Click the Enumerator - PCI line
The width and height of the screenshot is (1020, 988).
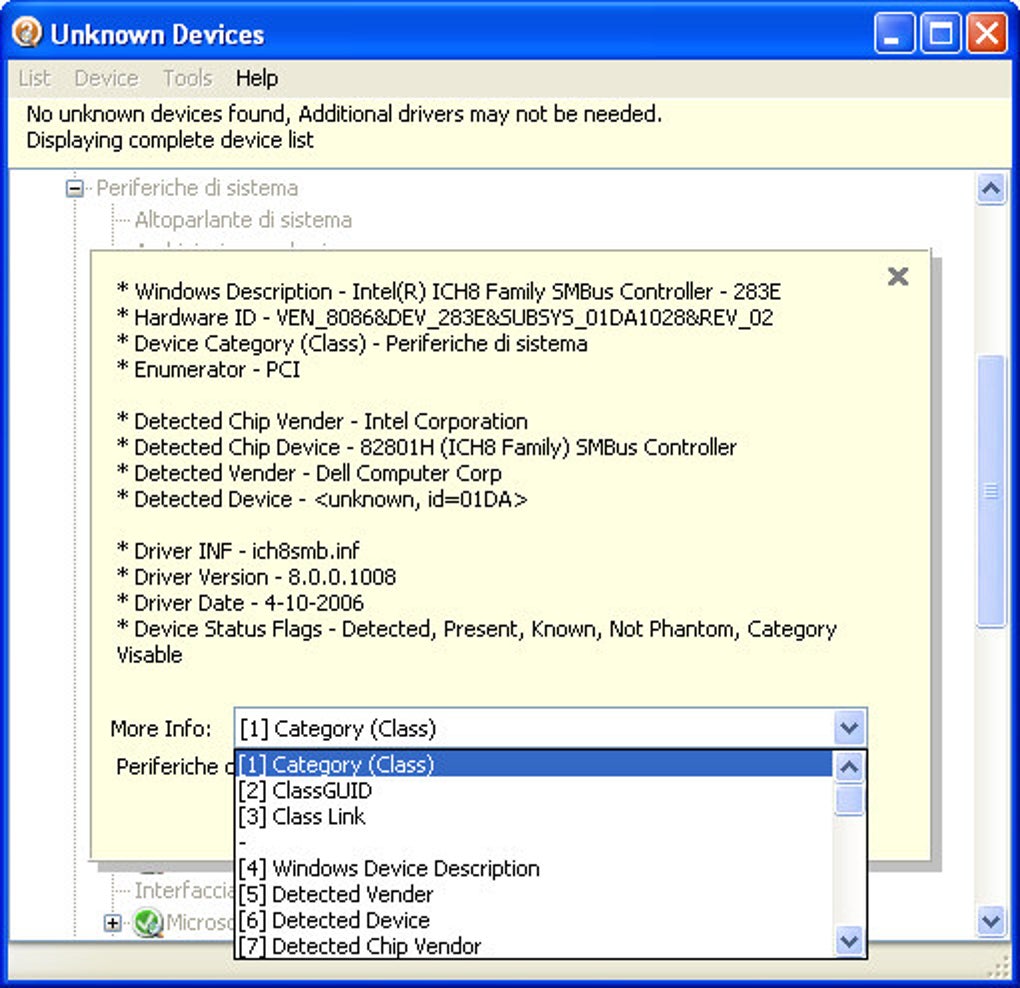[x=208, y=369]
